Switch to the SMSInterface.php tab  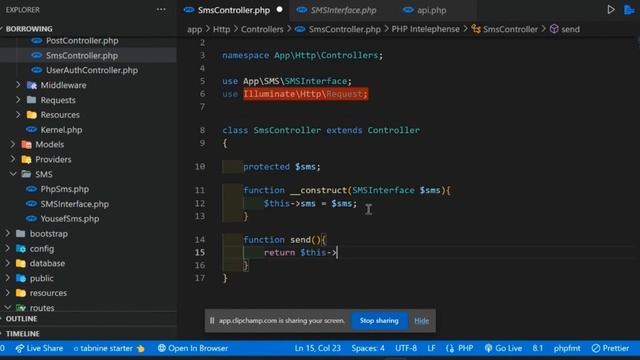[343, 10]
